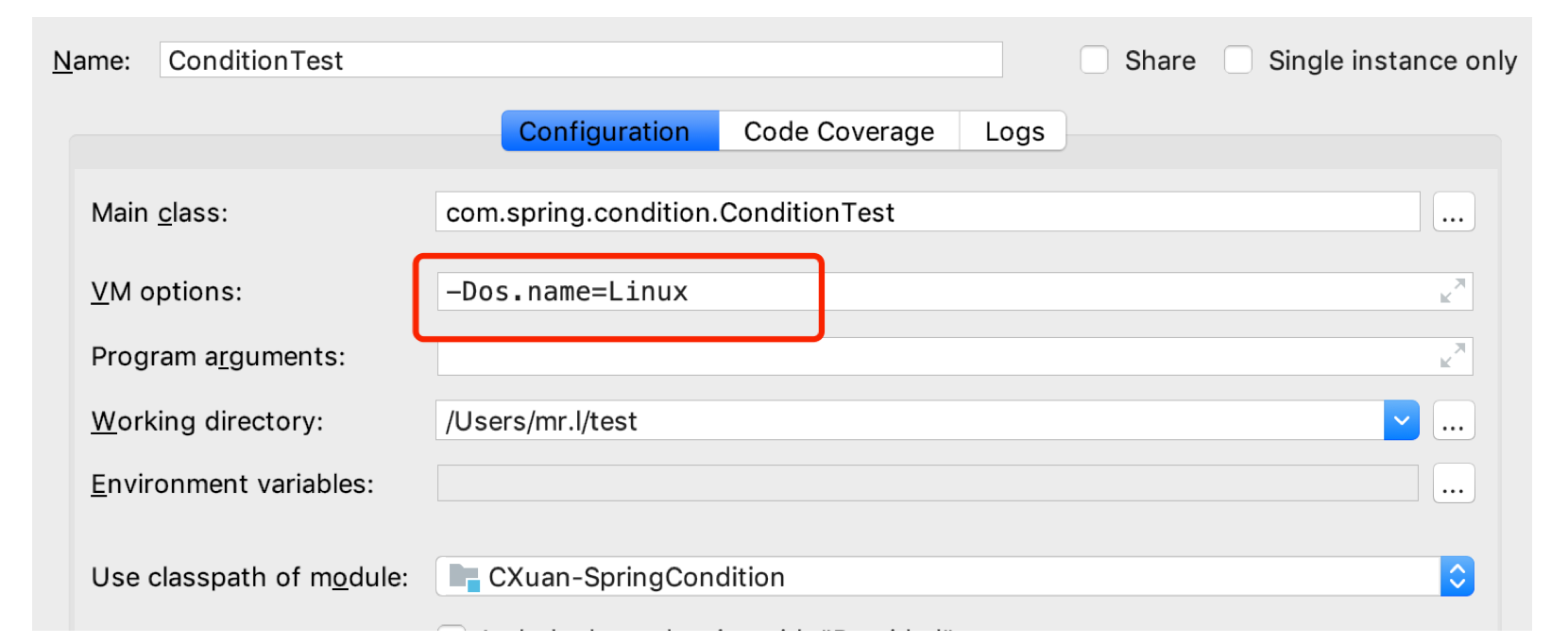Focus the Main class text field
Screen dimensions: 1568x644
click(x=926, y=212)
